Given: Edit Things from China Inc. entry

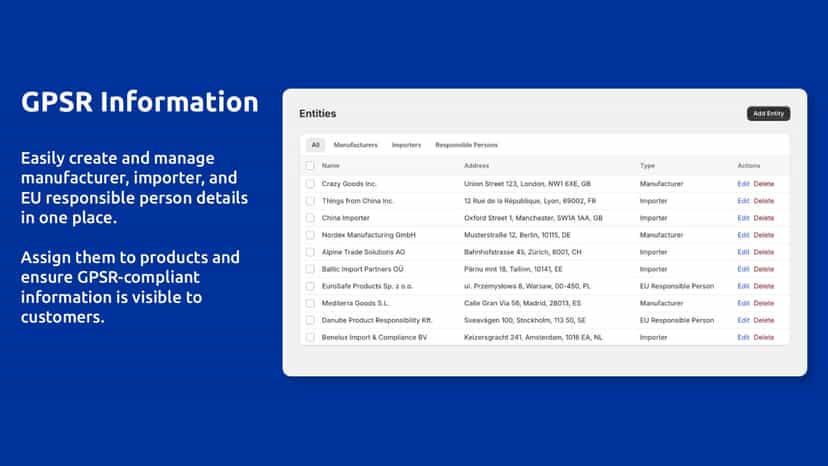Looking at the screenshot, I should pos(743,201).
